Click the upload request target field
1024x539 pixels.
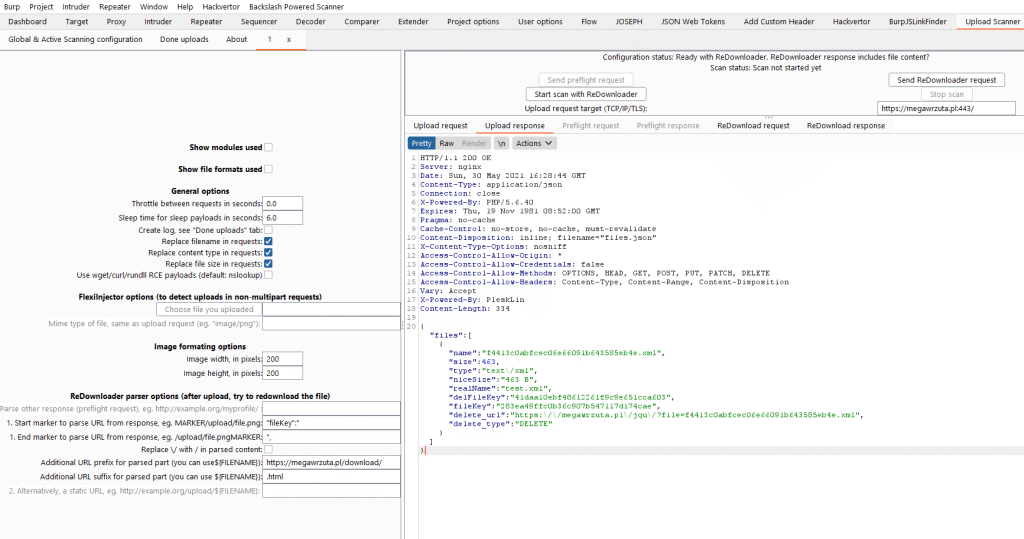946,108
